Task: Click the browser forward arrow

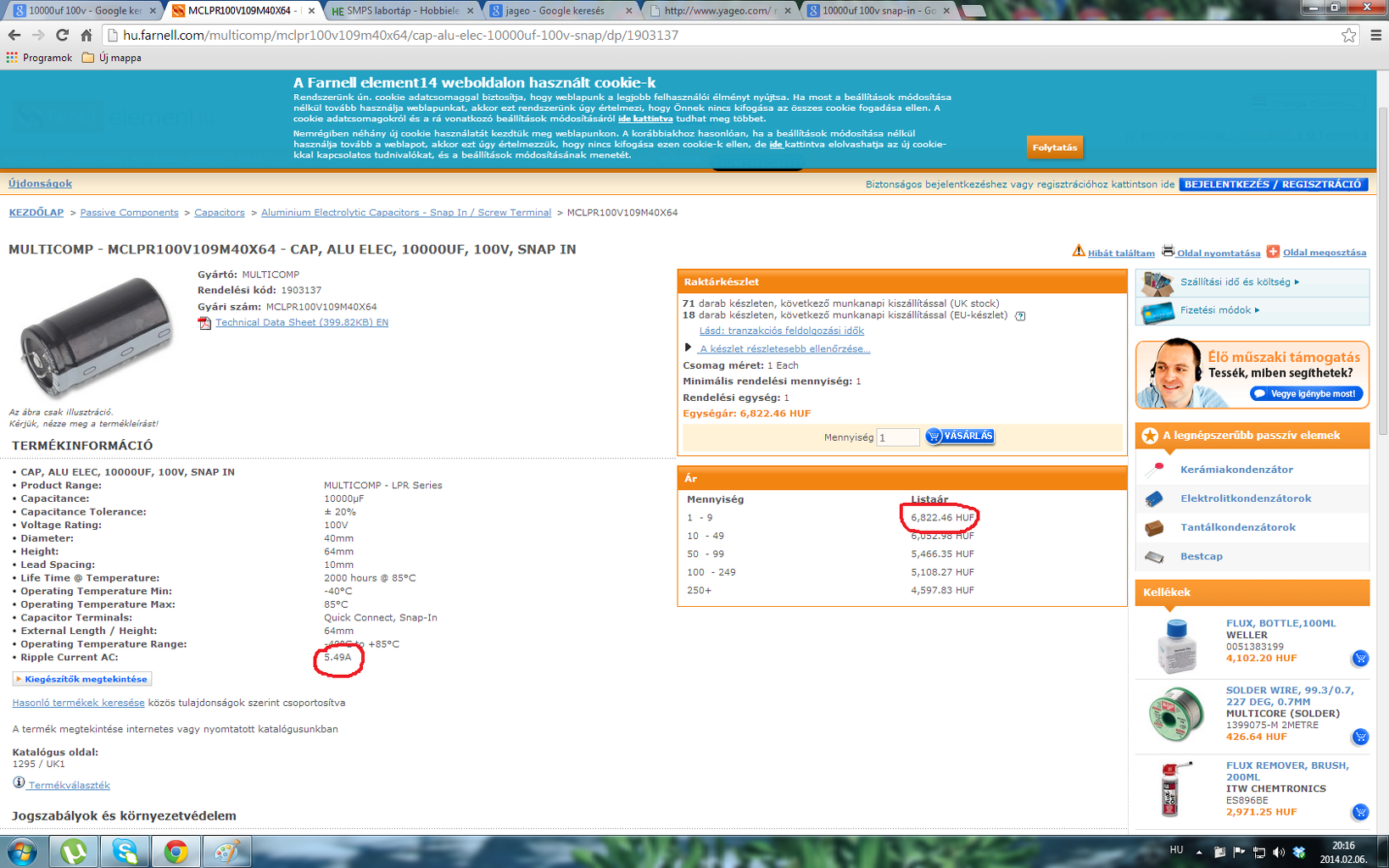Action: click(x=38, y=35)
